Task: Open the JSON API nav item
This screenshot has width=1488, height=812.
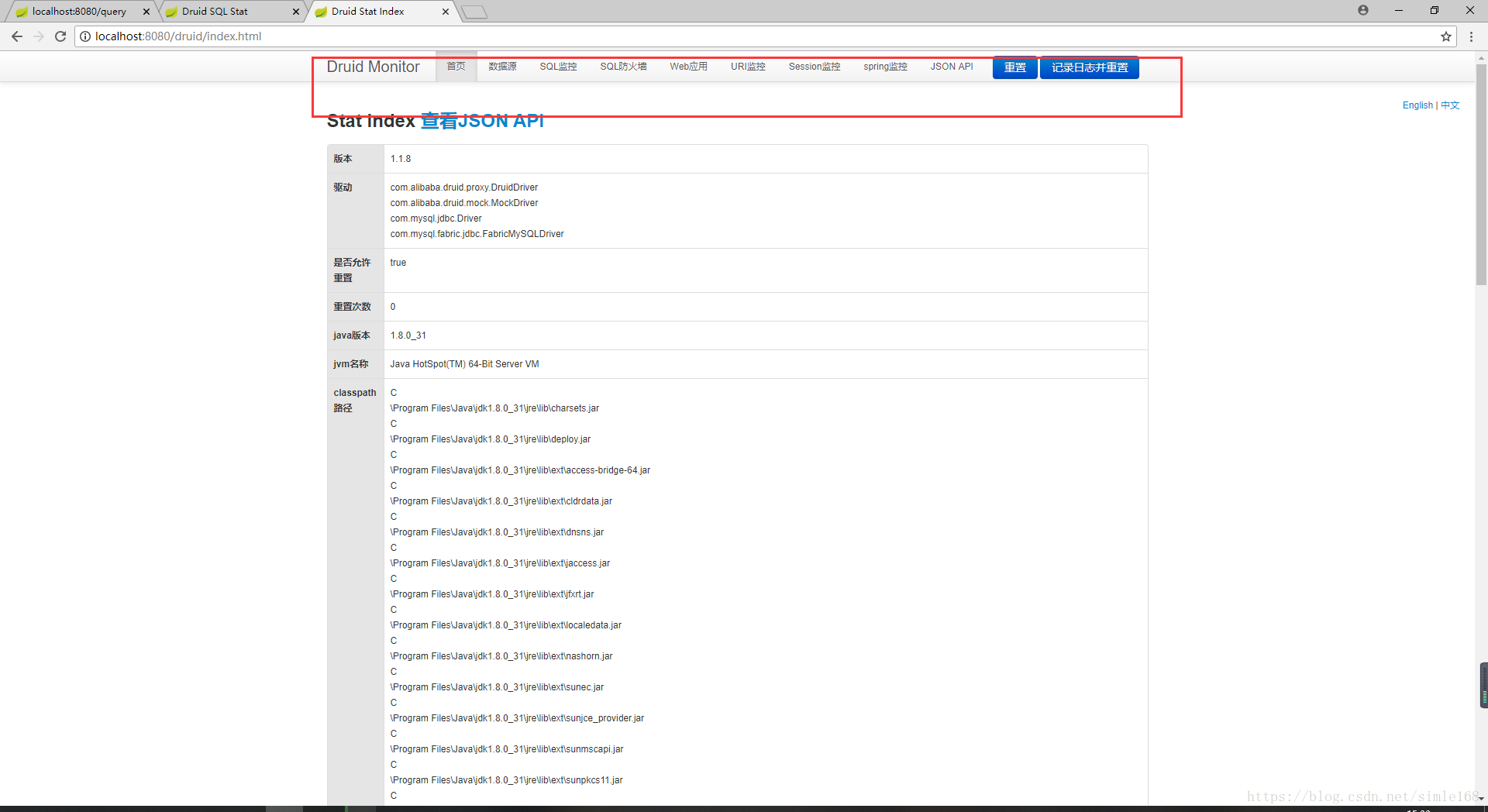Action: click(952, 67)
